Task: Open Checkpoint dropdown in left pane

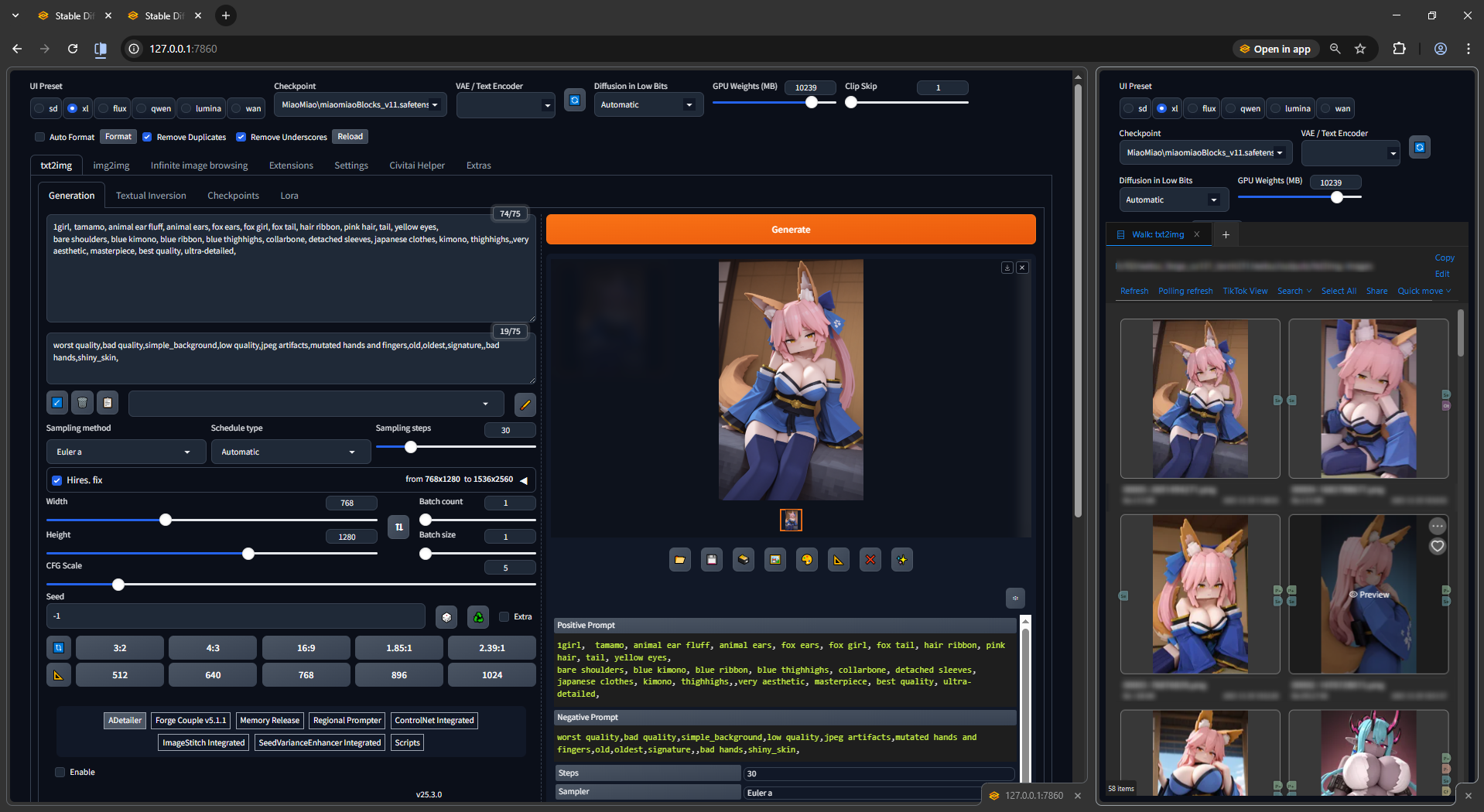Action: tap(360, 104)
